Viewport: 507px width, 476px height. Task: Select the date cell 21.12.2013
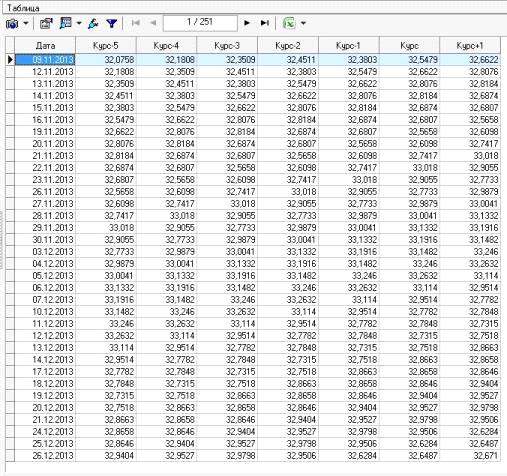pos(45,420)
